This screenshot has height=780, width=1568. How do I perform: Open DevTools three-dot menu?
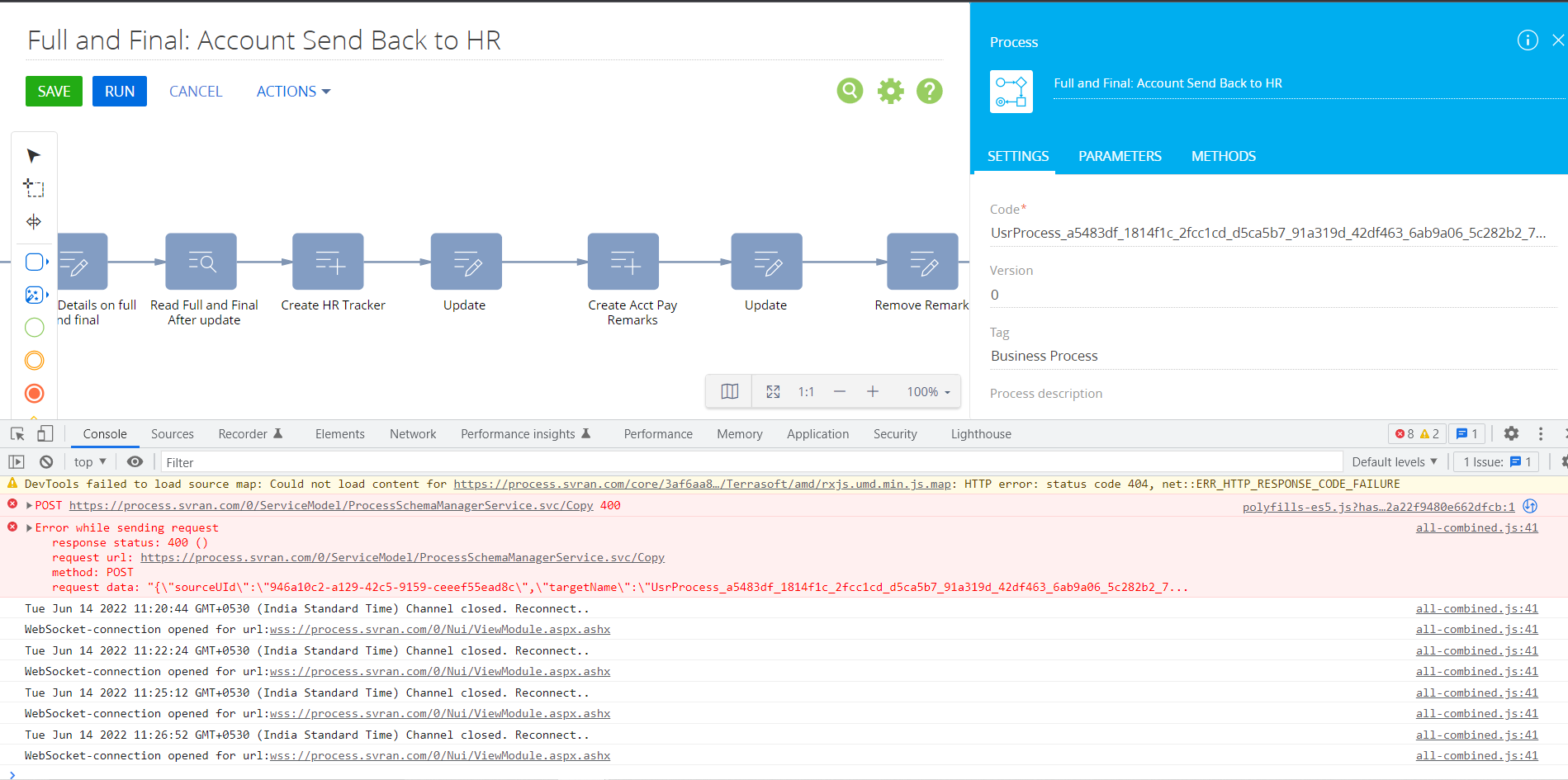click(1541, 433)
